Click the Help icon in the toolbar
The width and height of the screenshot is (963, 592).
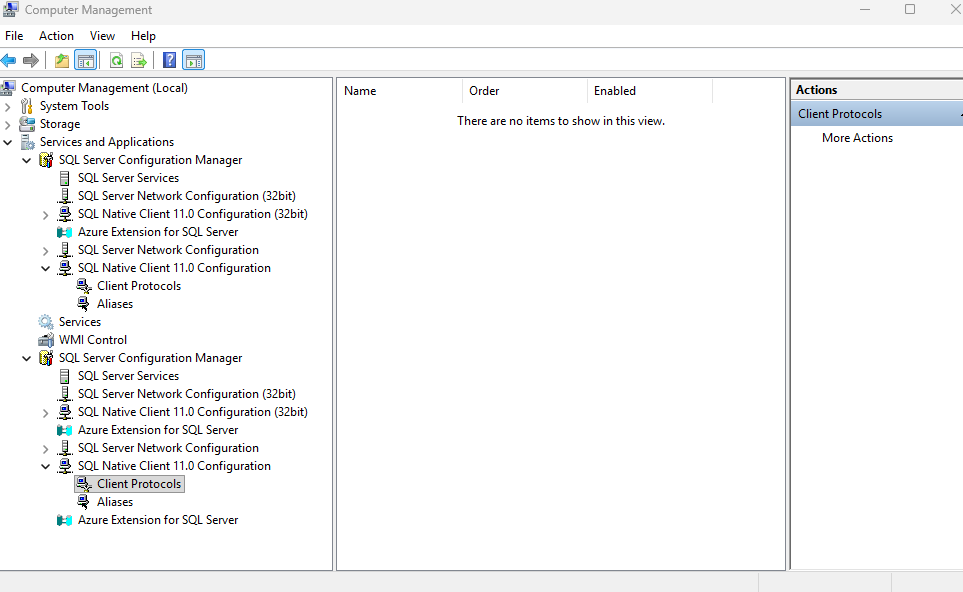(x=169, y=59)
